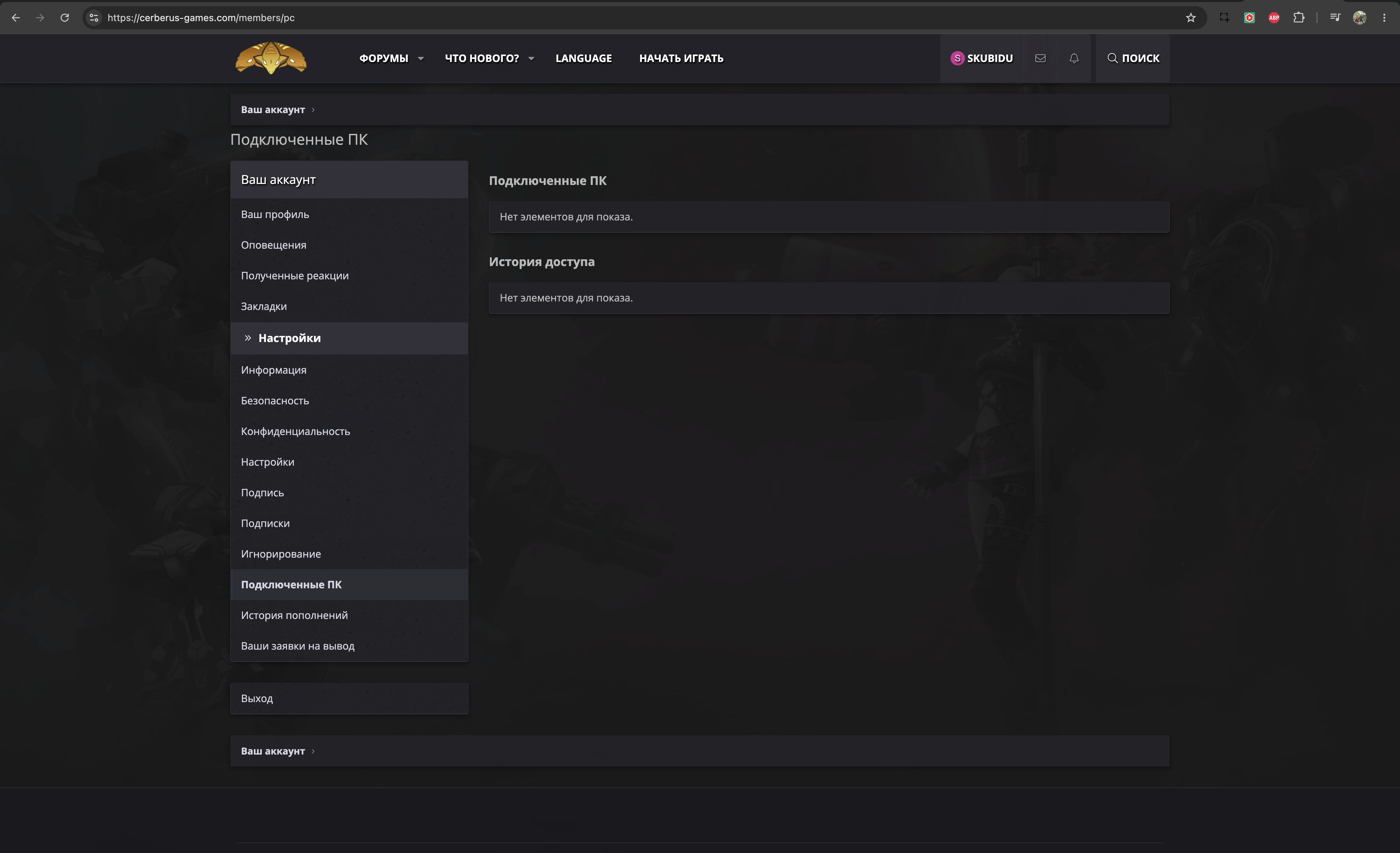The height and width of the screenshot is (853, 1400).
Task: Open Подпись in the sidebar
Action: (x=349, y=493)
